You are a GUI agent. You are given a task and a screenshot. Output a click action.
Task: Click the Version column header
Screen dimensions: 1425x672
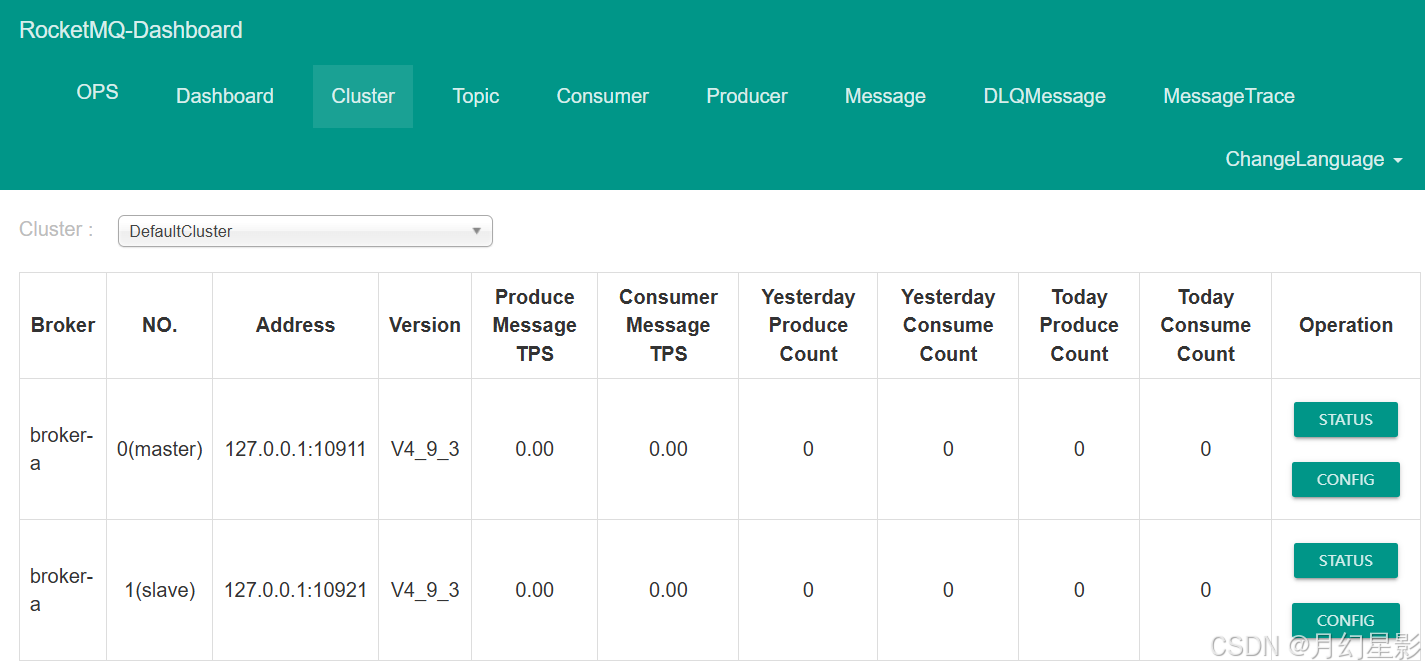[x=425, y=325]
